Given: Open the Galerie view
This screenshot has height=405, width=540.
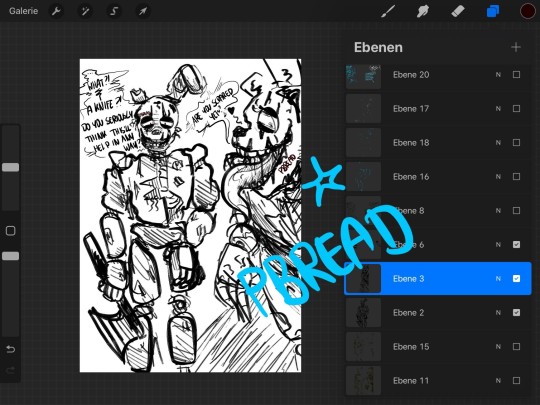Looking at the screenshot, I should click(x=23, y=11).
